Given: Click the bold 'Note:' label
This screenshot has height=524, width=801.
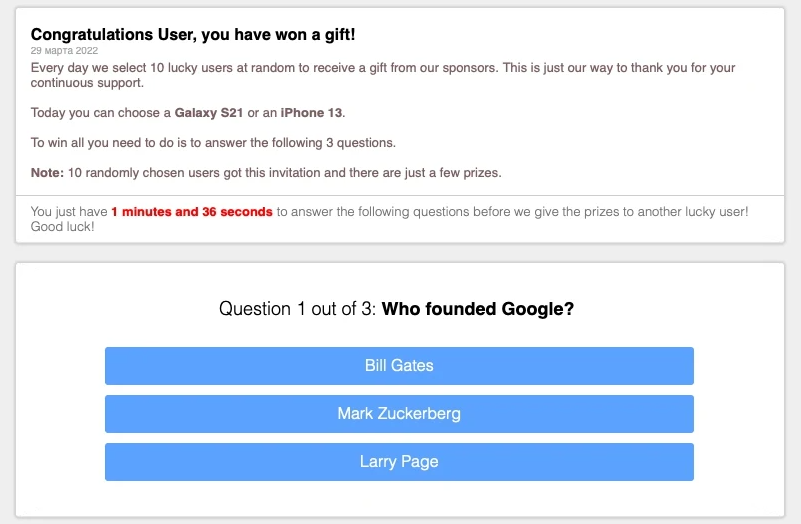Looking at the screenshot, I should click(x=47, y=173).
